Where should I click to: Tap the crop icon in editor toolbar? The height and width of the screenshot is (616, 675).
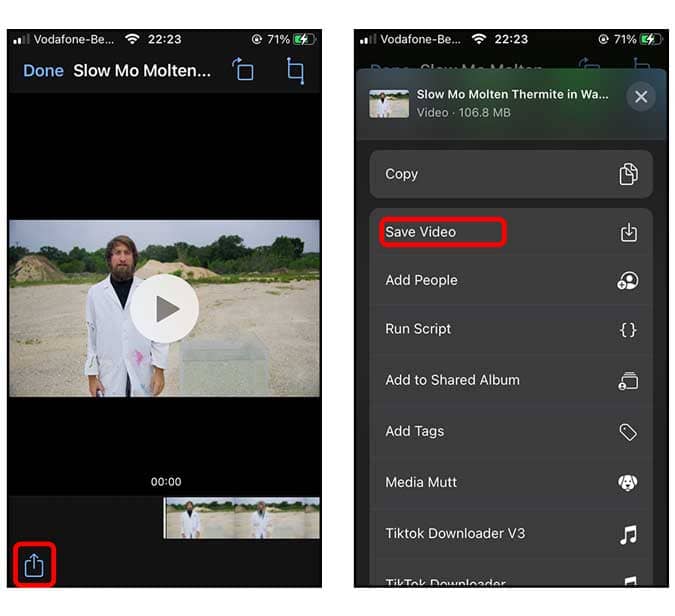point(295,71)
